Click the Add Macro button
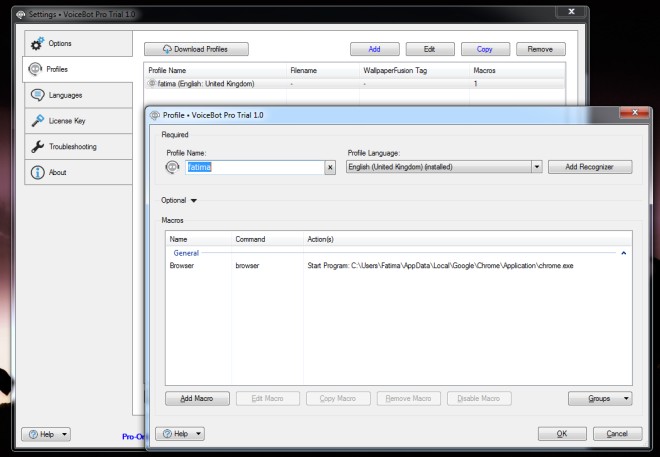The image size is (660, 457). click(x=197, y=398)
